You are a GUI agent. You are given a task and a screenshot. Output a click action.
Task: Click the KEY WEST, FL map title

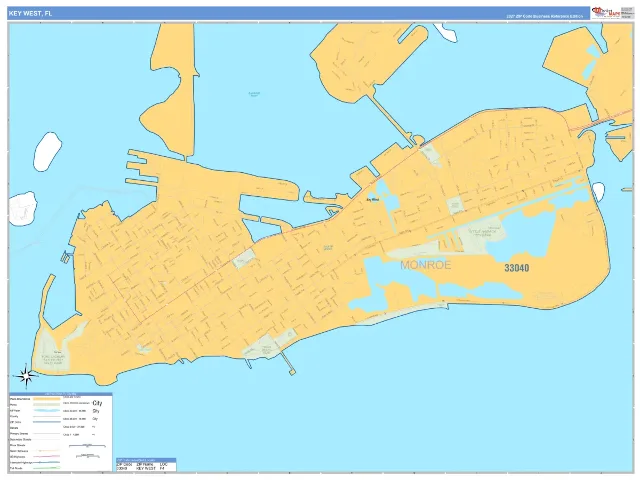tap(30, 13)
